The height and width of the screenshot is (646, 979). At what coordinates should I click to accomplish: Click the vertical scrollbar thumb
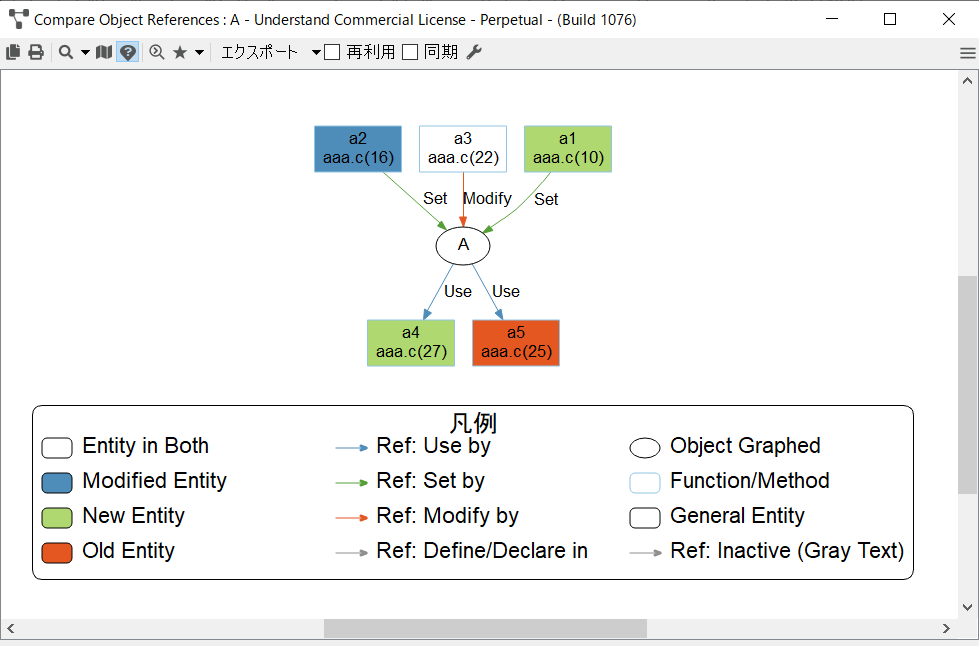click(x=967, y=384)
